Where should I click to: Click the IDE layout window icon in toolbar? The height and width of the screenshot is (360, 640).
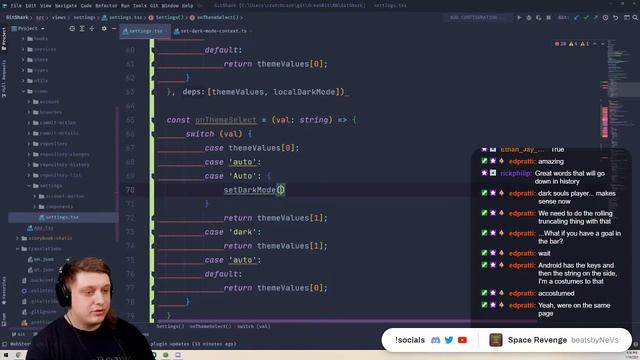627,18
